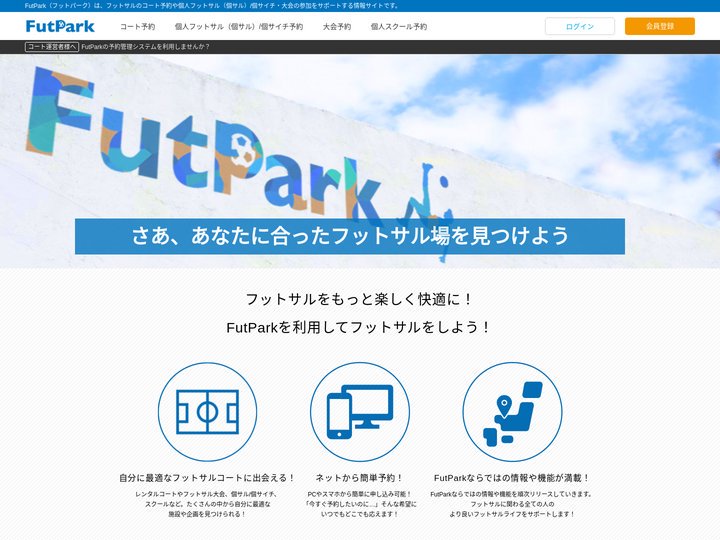Click the futsal court pitch icon

coord(208,412)
